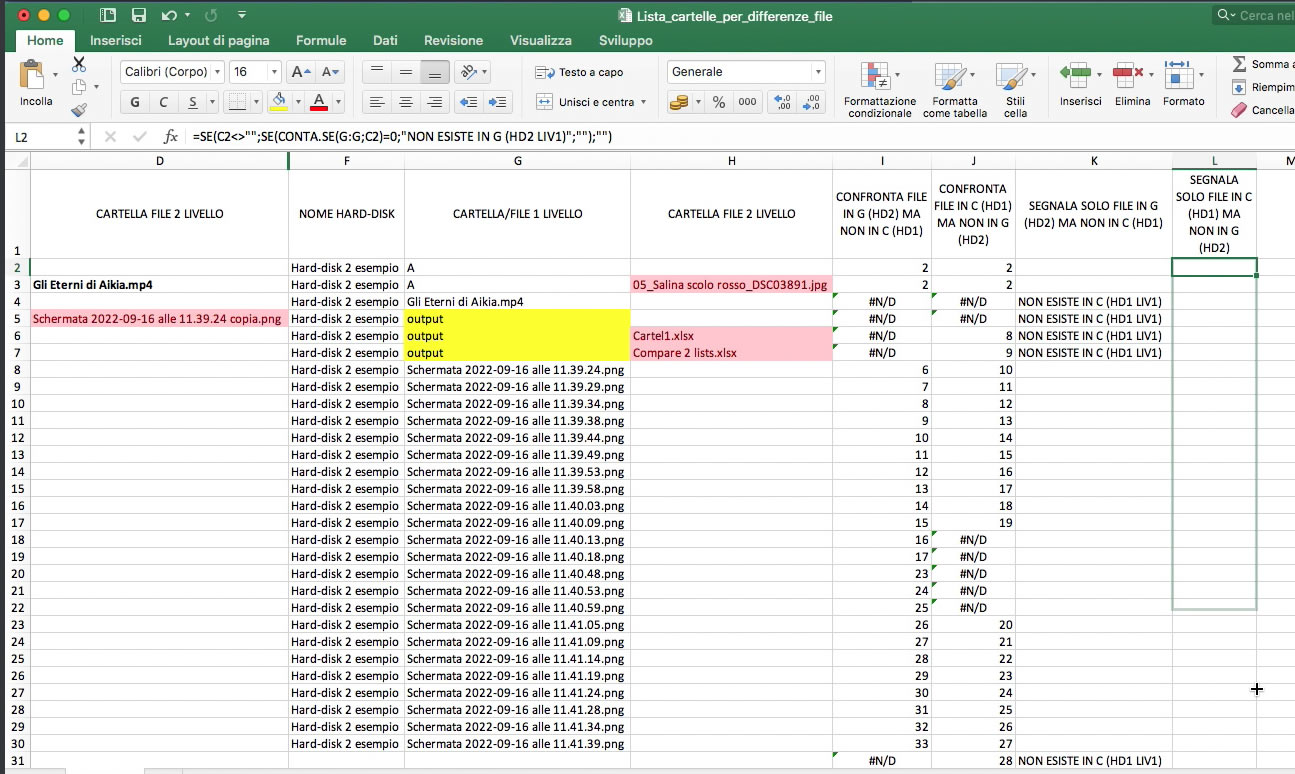Image resolution: width=1295 pixels, height=774 pixels.
Task: Apply percent style with the % icon
Action: click(x=718, y=102)
